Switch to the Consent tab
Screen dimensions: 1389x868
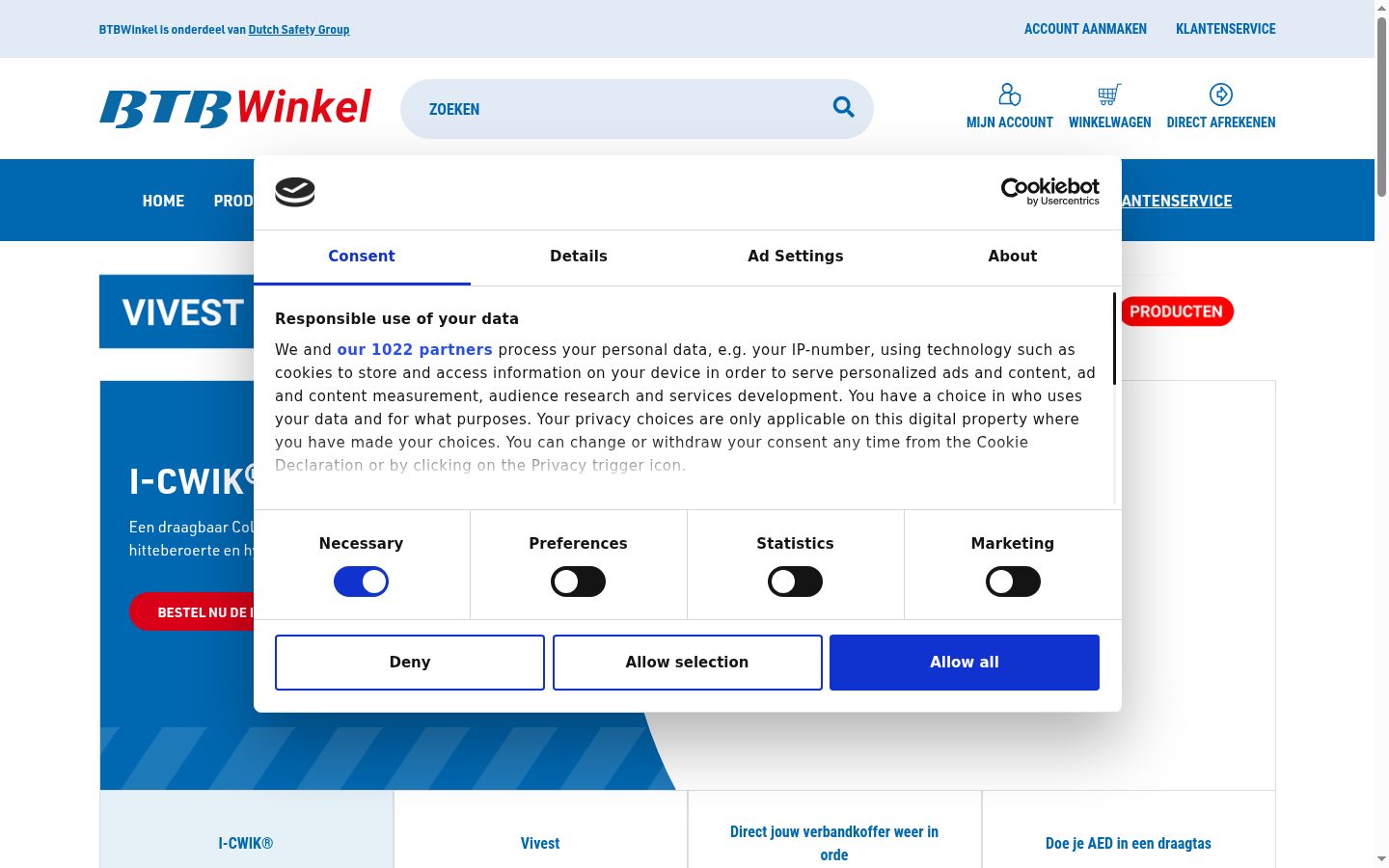pyautogui.click(x=362, y=257)
